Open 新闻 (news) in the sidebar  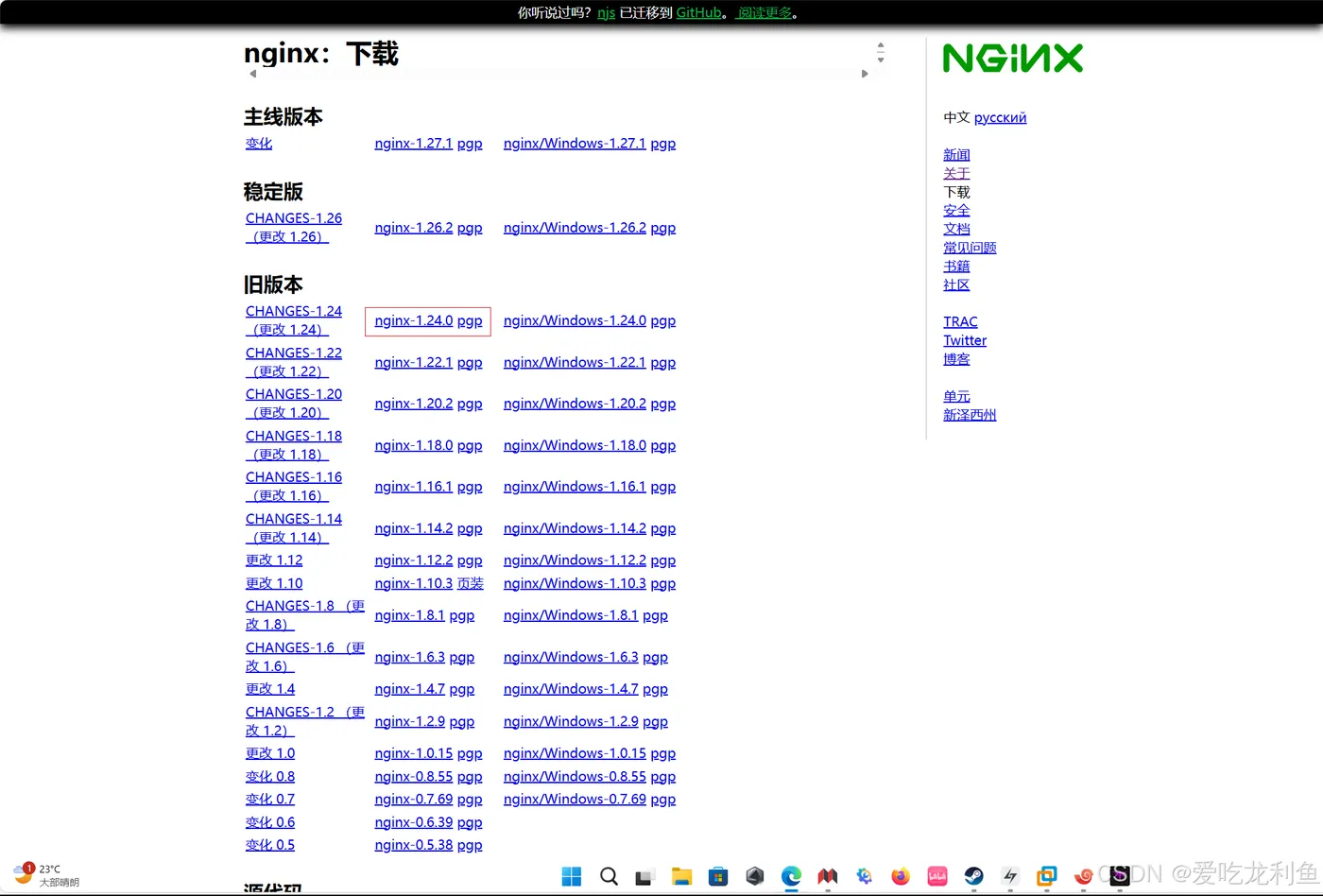[956, 155]
